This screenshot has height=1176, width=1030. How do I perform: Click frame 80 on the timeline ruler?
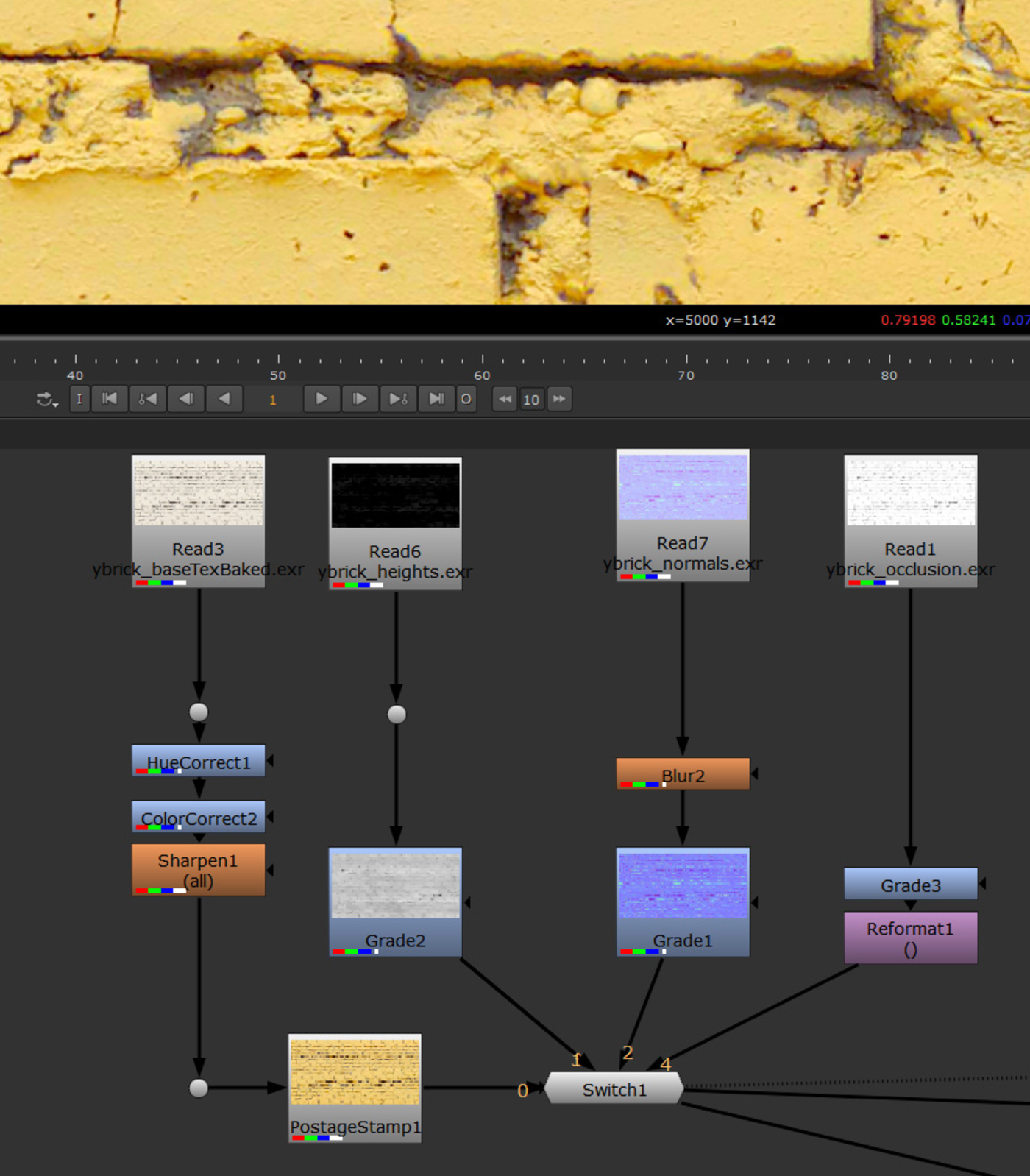[889, 375]
